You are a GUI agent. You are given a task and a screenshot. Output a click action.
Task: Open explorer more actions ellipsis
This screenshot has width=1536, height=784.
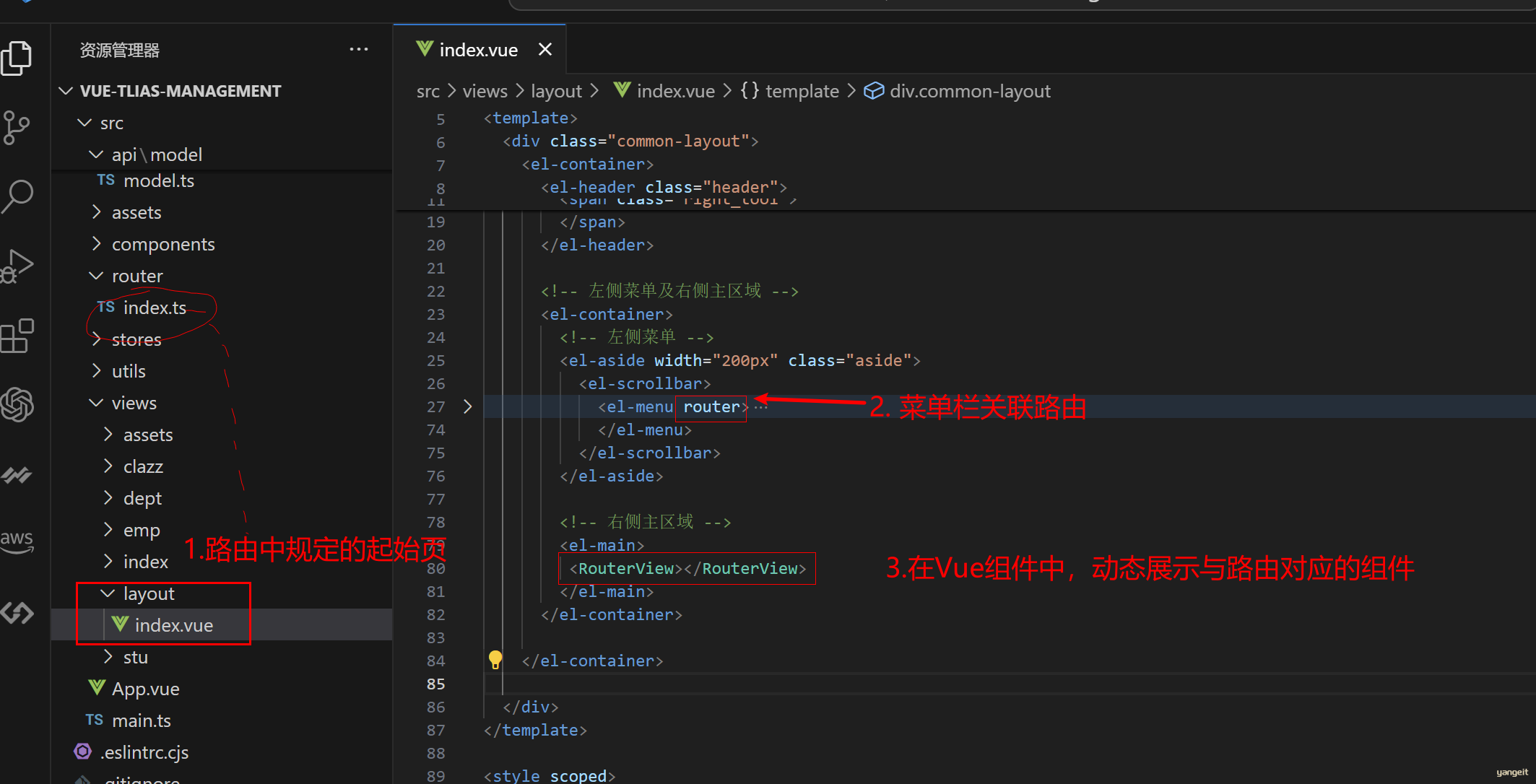tap(359, 49)
